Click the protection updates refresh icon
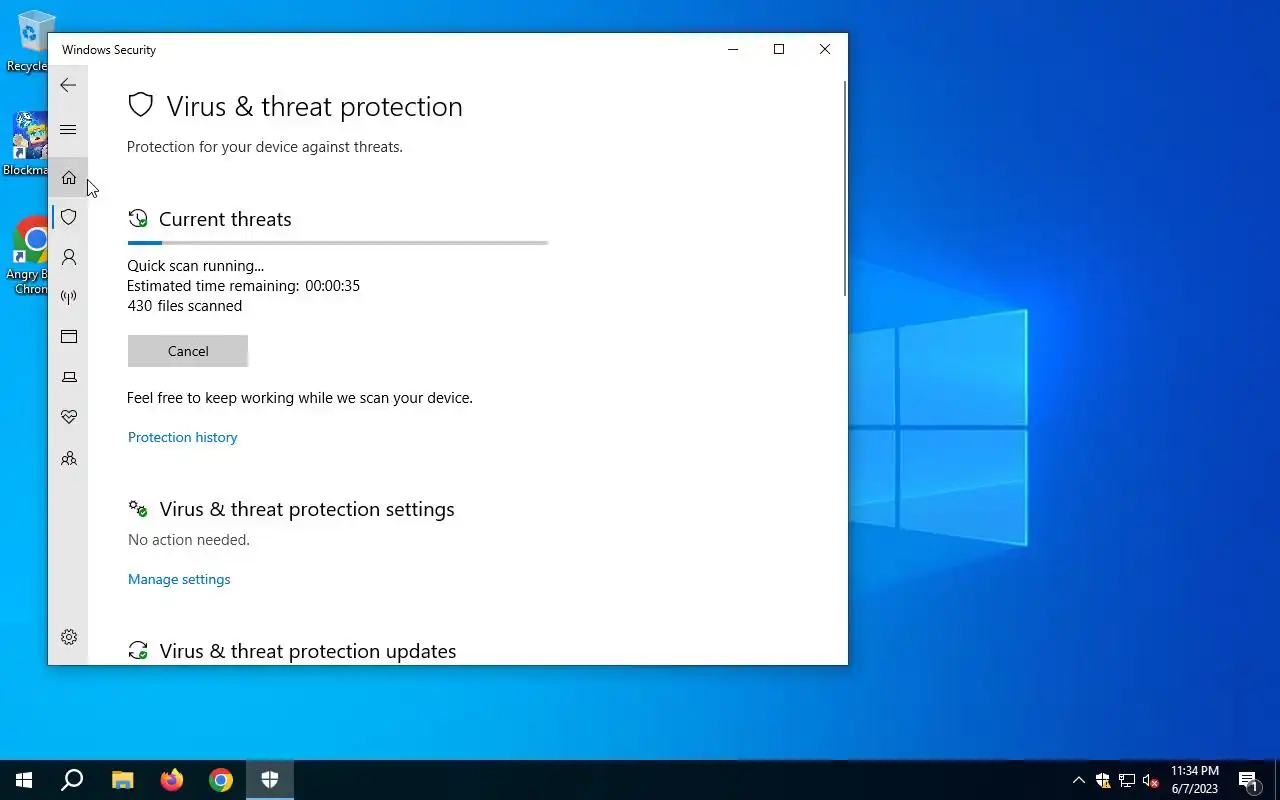The width and height of the screenshot is (1280, 800). point(138,651)
